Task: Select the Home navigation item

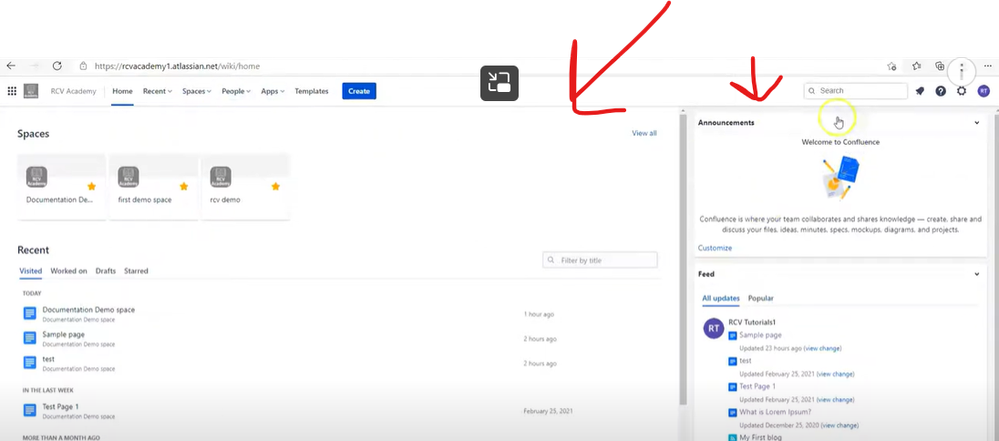Action: click(x=122, y=91)
